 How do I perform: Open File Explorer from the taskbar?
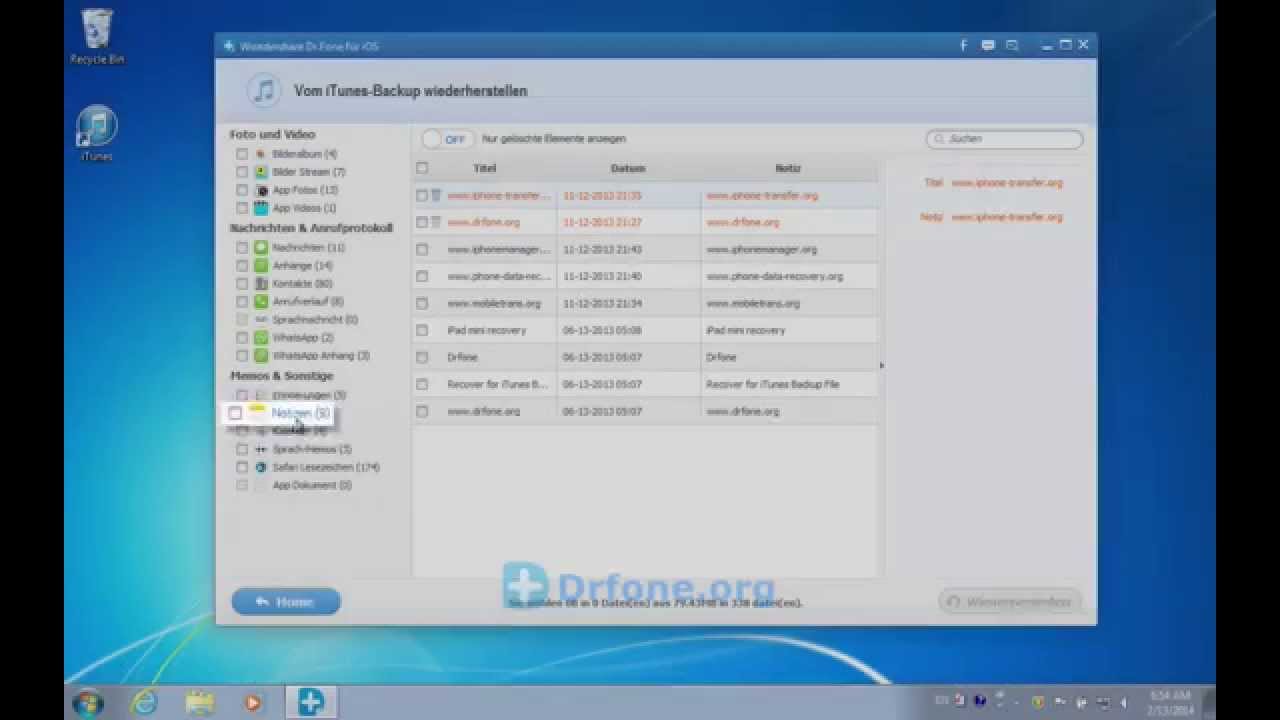point(199,702)
